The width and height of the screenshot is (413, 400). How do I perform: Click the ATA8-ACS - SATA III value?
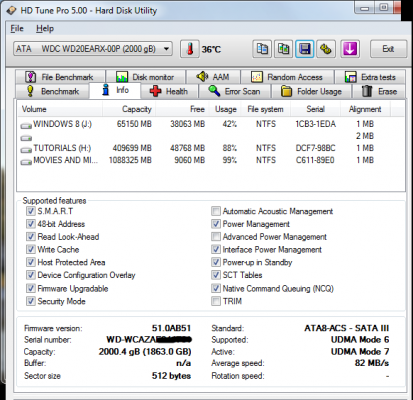click(x=347, y=328)
